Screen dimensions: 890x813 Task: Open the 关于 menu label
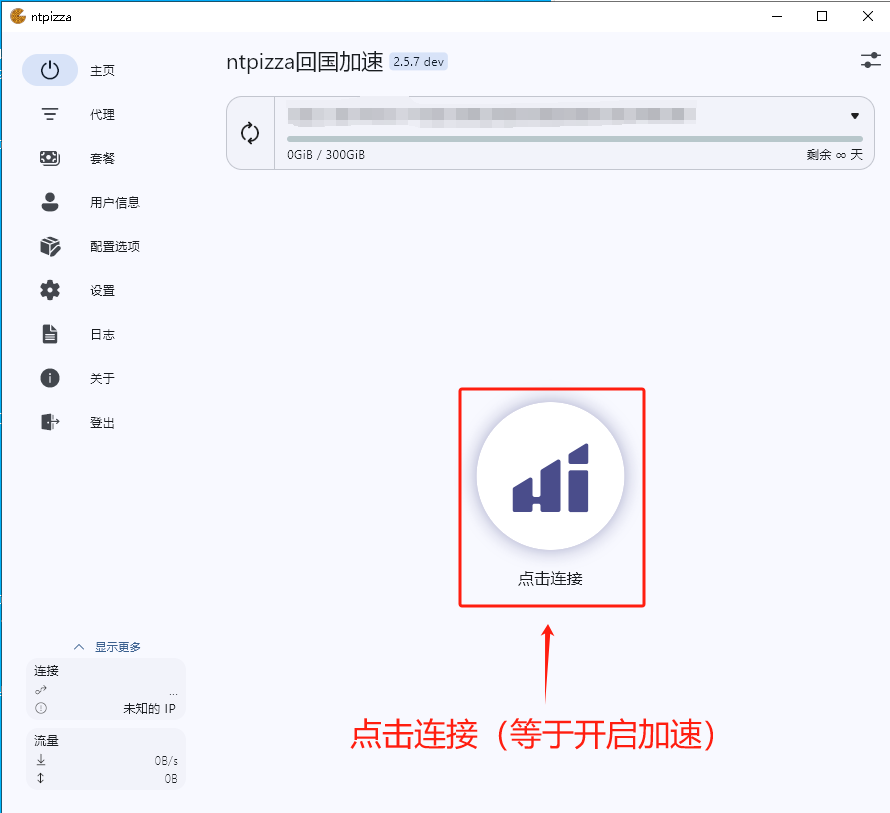click(102, 378)
